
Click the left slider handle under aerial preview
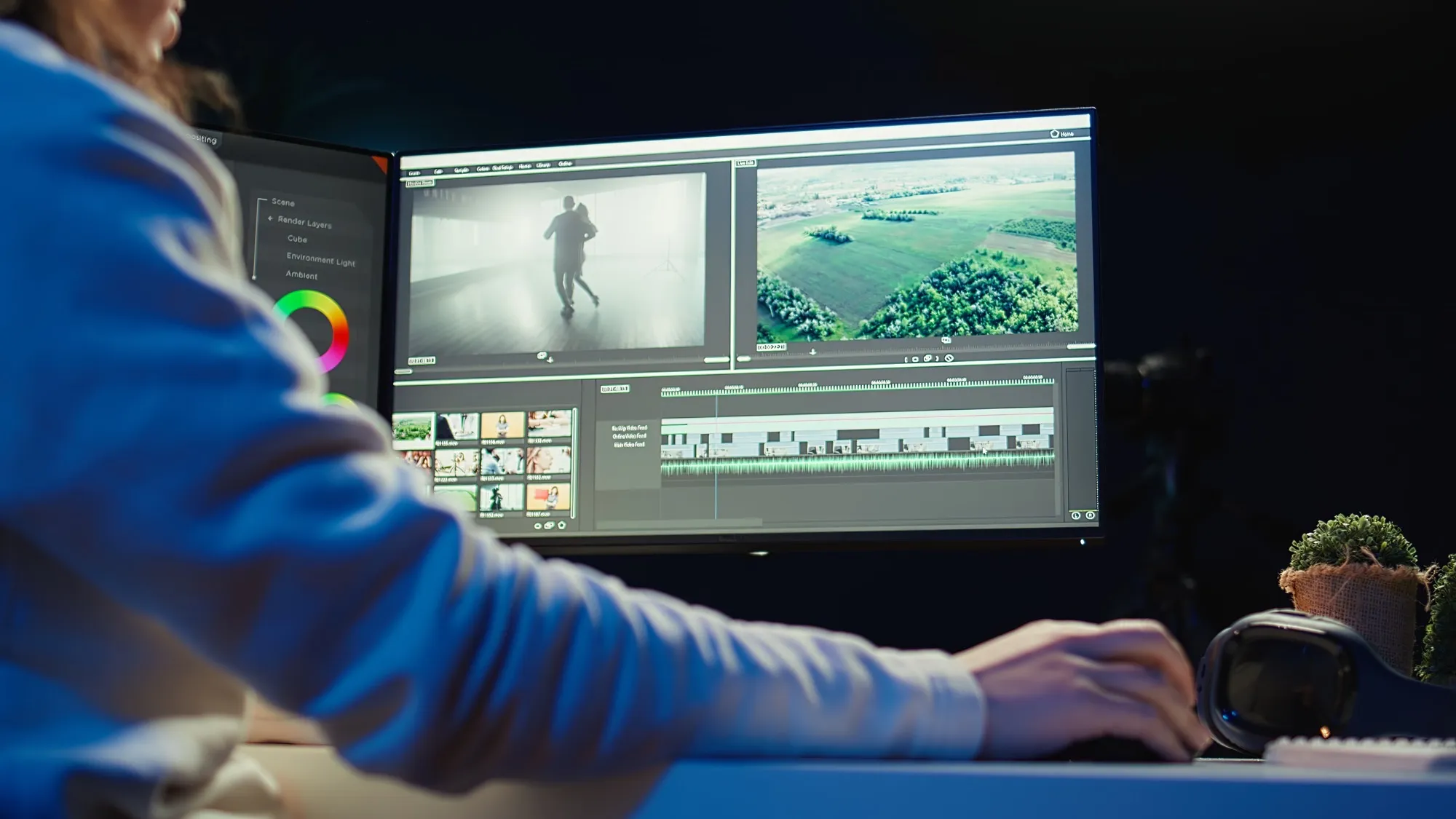coord(744,358)
